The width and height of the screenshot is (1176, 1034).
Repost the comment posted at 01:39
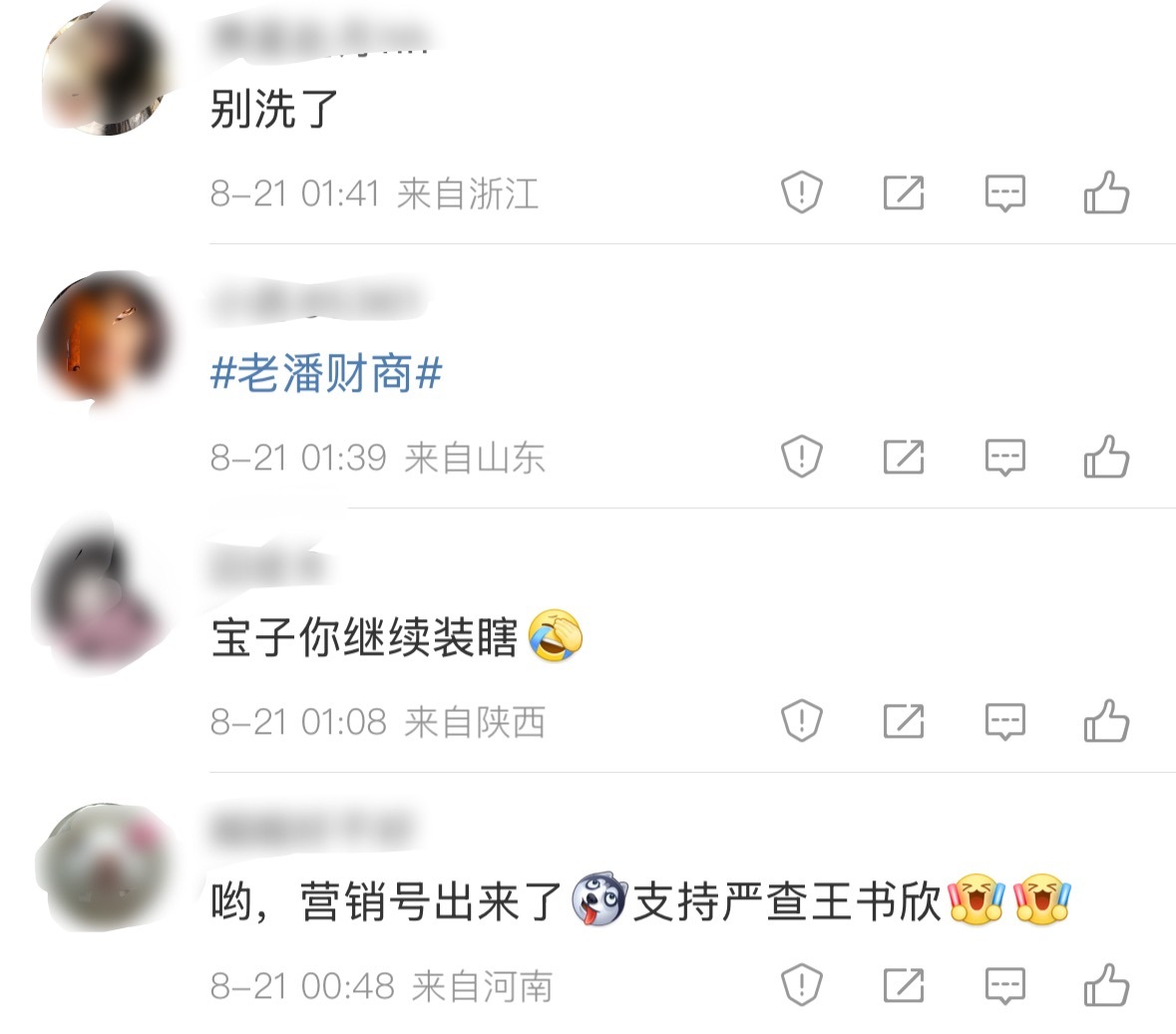(903, 457)
